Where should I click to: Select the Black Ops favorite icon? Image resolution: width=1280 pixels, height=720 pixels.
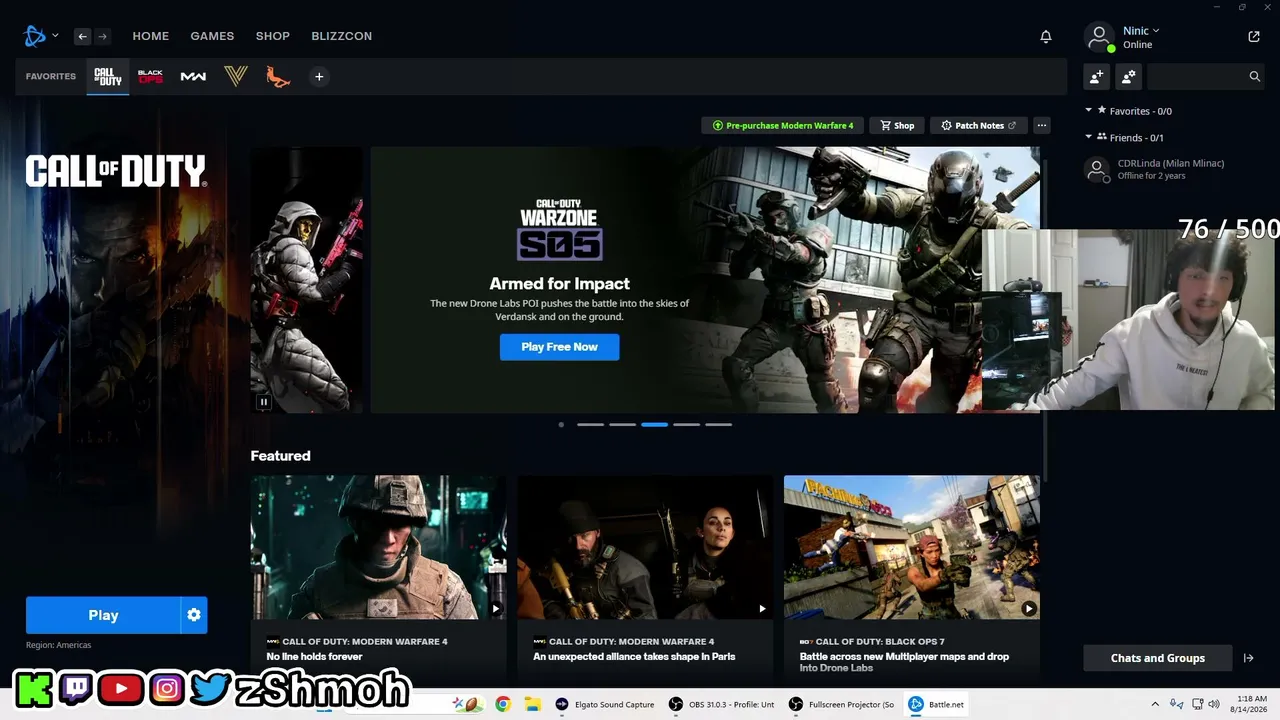click(150, 76)
